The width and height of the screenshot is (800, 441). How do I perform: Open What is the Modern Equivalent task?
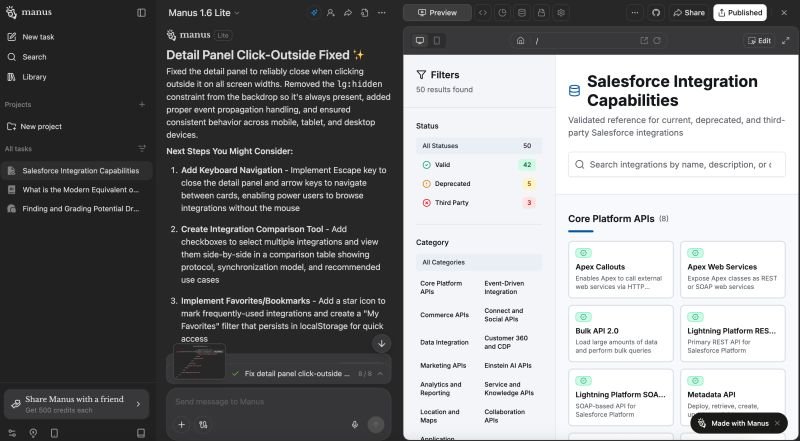(77, 189)
